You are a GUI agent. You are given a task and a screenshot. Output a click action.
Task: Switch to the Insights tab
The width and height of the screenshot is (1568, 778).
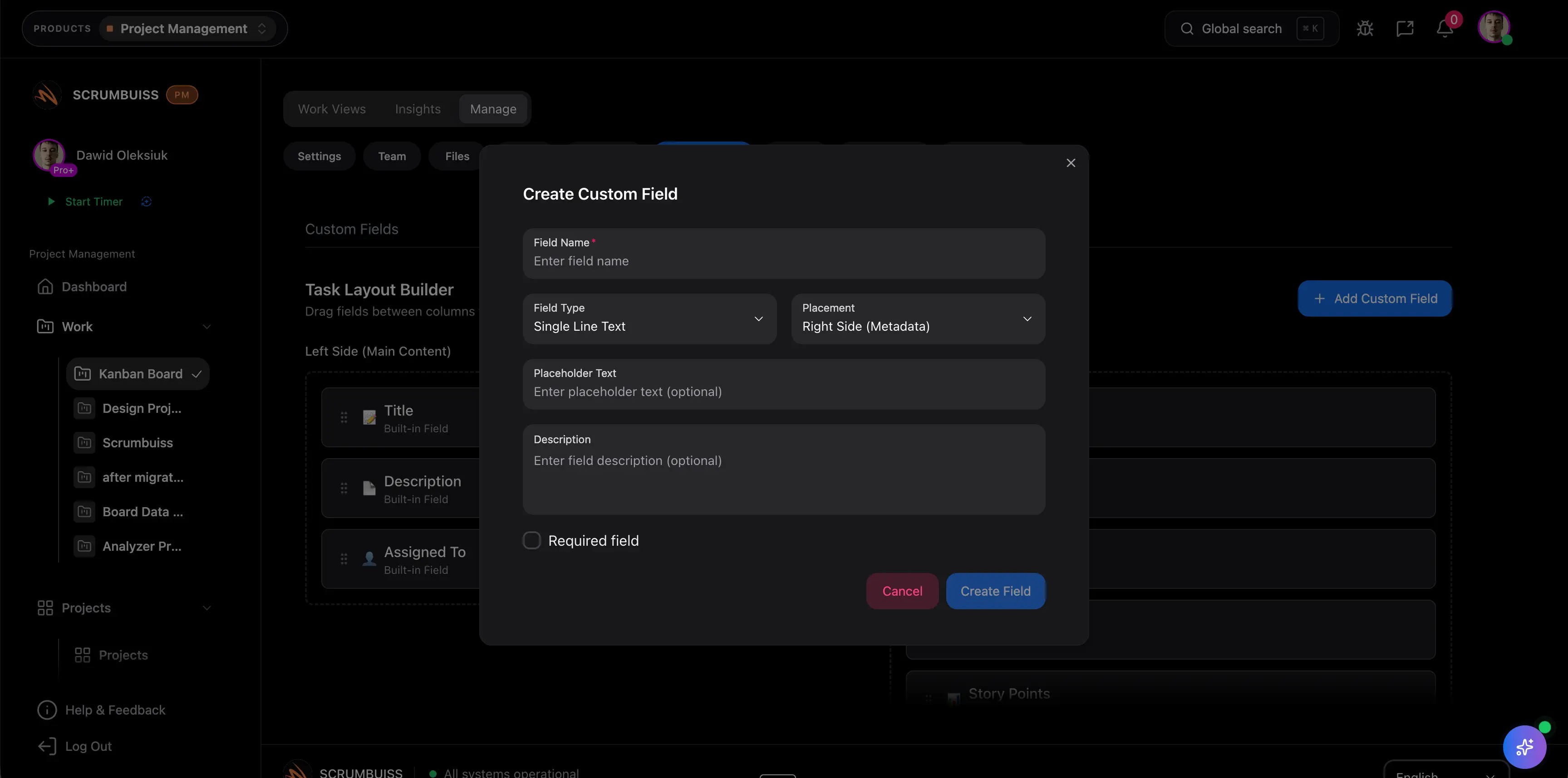418,108
